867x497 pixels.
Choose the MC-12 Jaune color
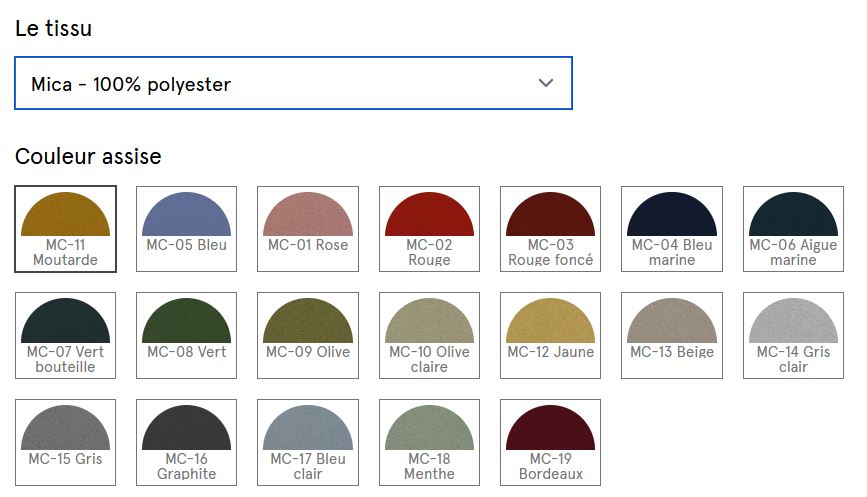(550, 335)
